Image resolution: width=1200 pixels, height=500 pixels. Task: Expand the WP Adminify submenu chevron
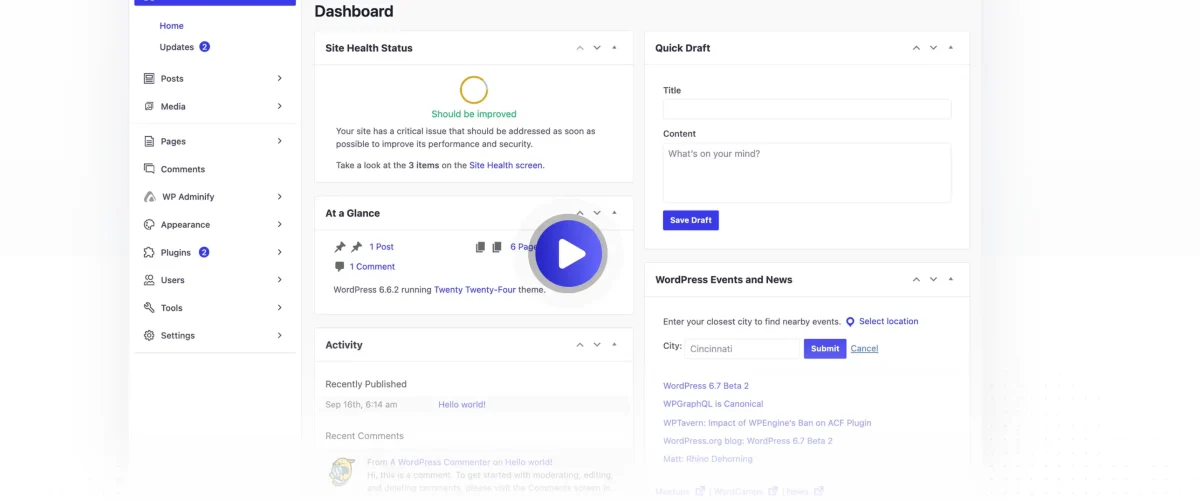pyautogui.click(x=280, y=197)
